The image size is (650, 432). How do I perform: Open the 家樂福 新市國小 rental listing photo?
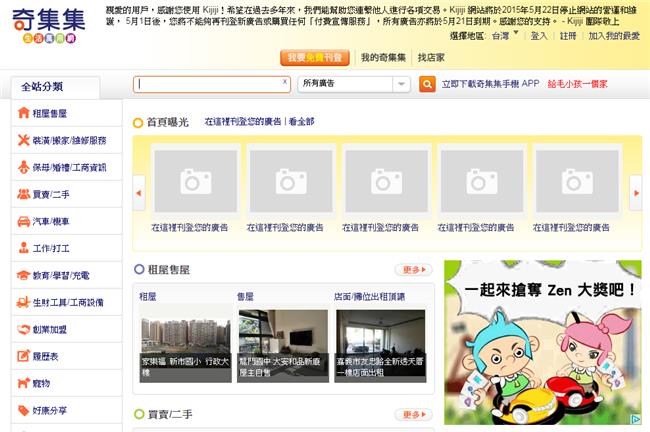point(185,346)
